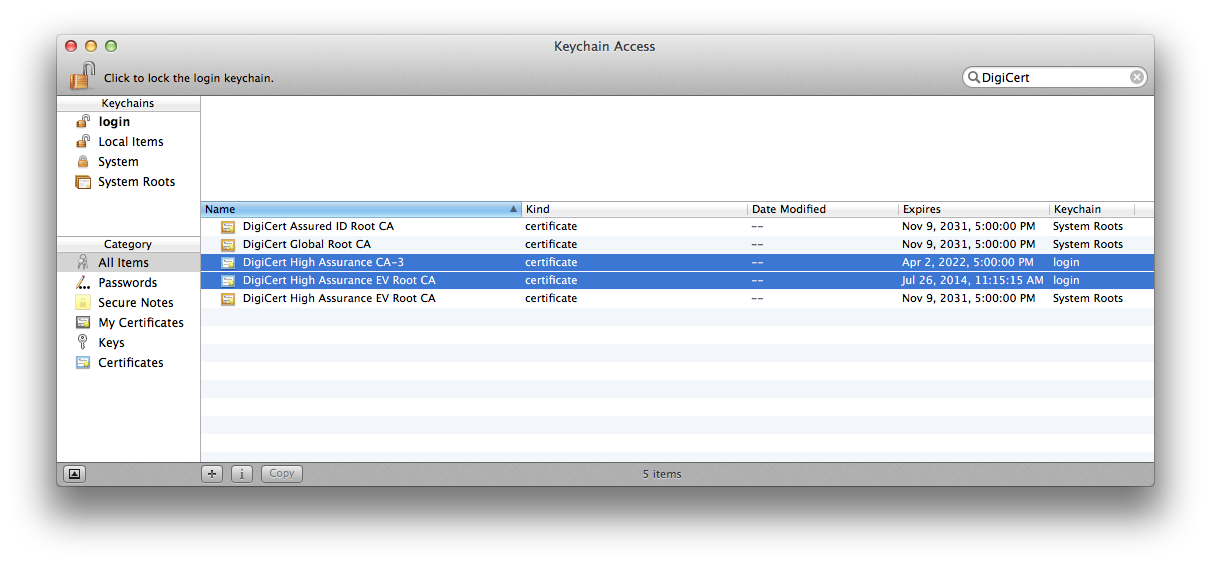Screen dimensions: 1211x565
Task: Click certificate icon of the System Roots EV Root CA row
Action: point(228,299)
